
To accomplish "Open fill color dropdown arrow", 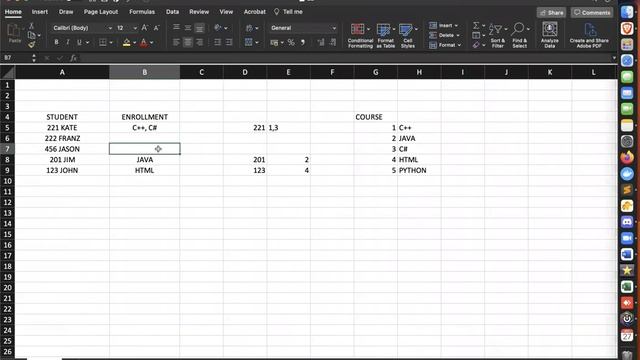I will [x=134, y=42].
